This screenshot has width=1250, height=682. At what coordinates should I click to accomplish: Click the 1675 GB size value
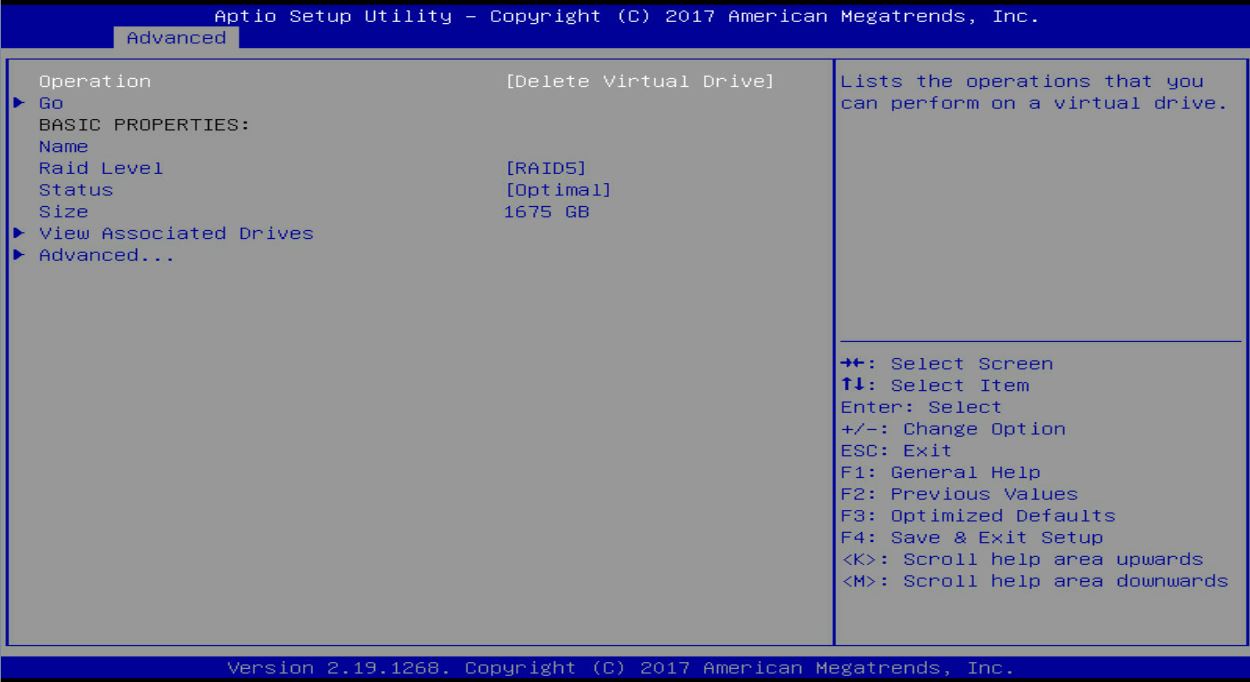(x=547, y=212)
